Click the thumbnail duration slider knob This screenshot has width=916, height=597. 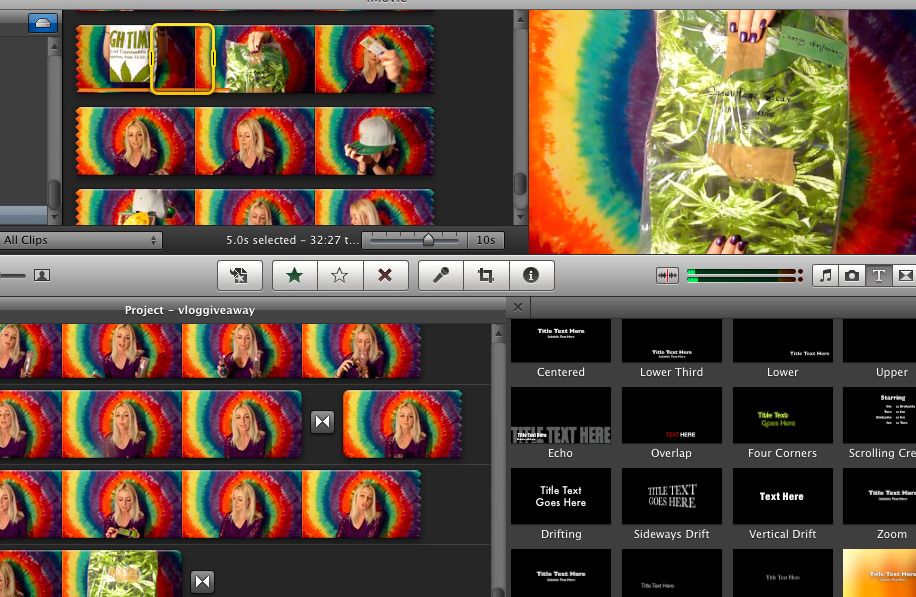pos(428,240)
